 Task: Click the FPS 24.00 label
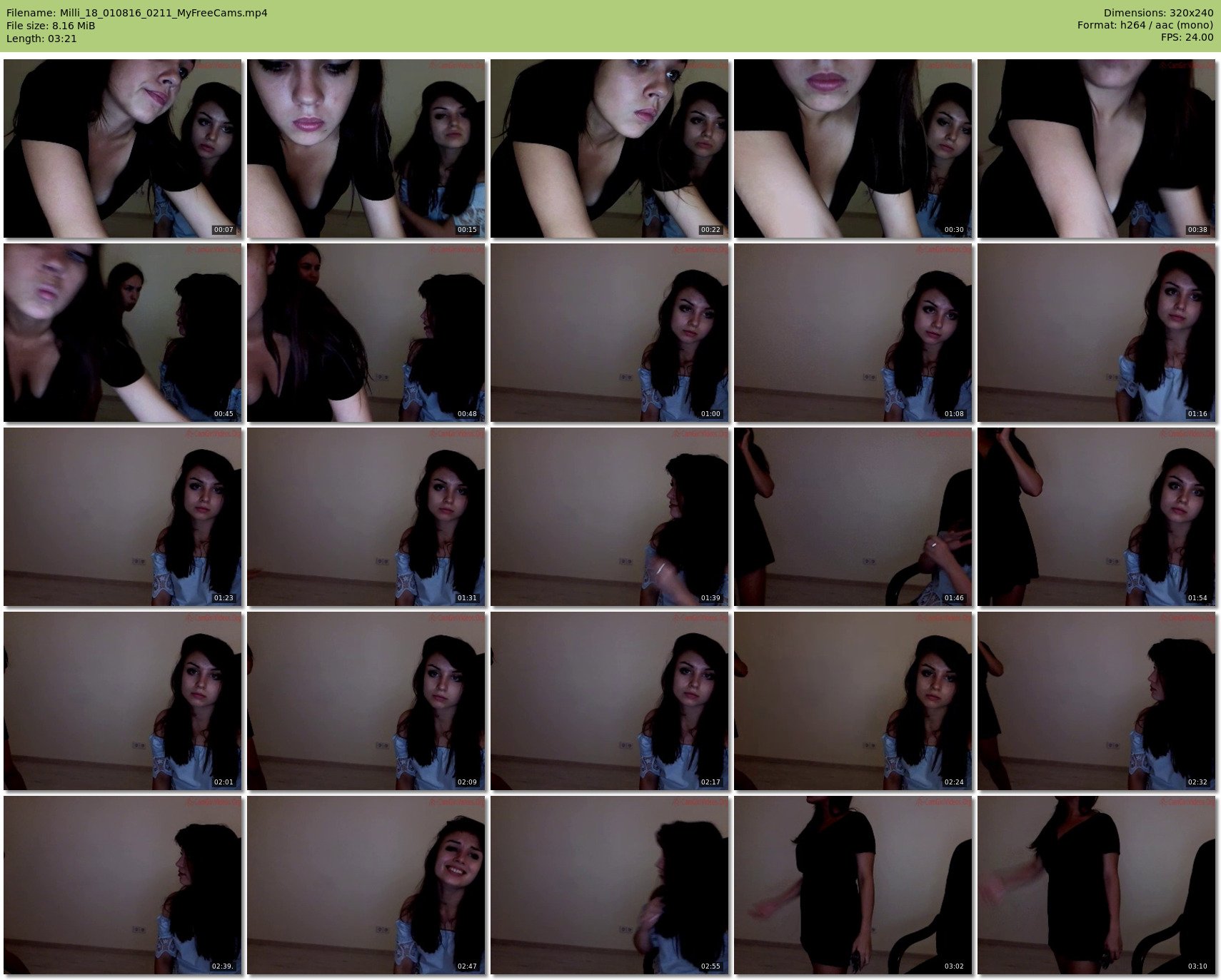1187,37
